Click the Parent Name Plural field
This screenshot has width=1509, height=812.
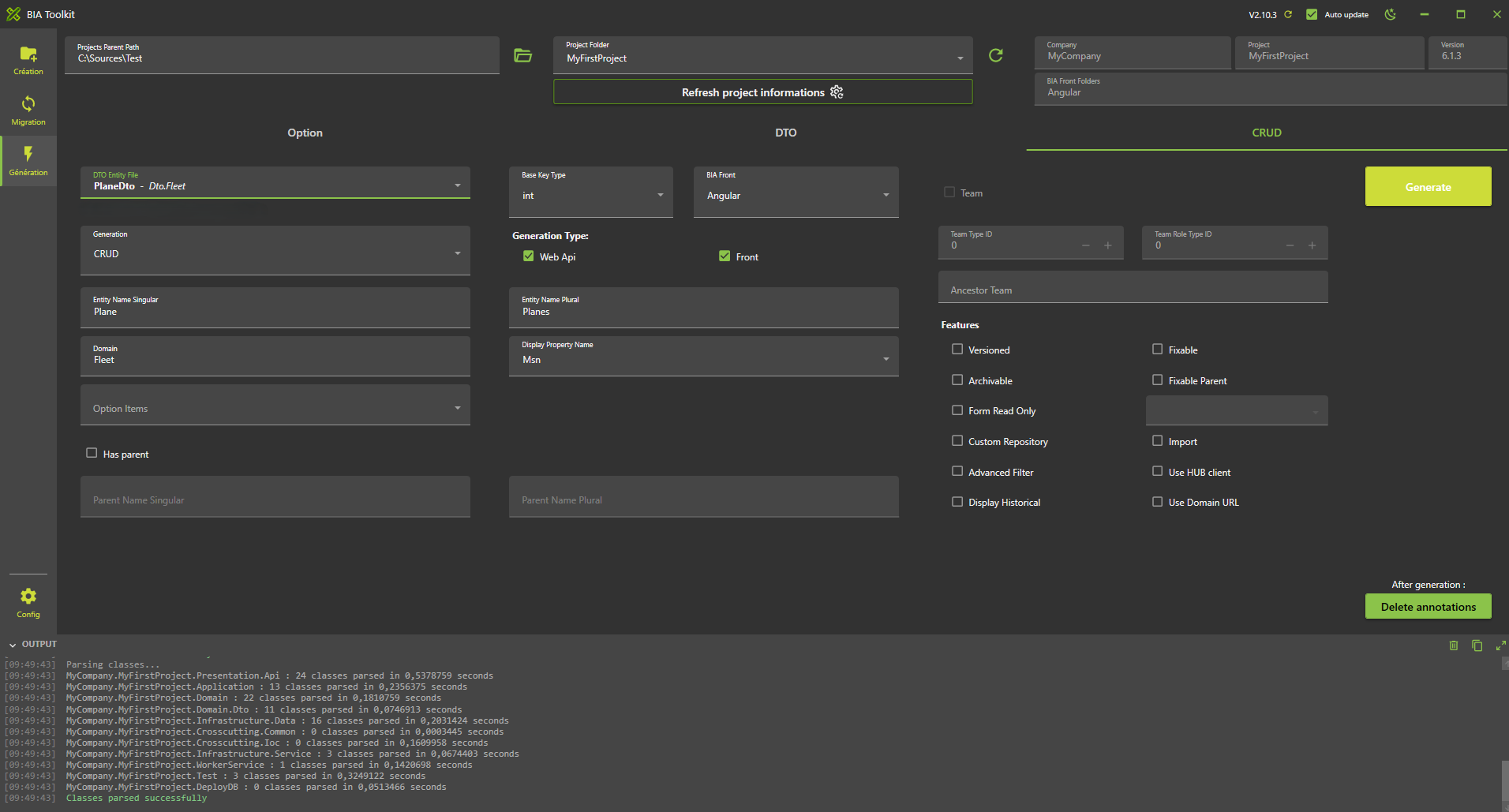(x=704, y=496)
